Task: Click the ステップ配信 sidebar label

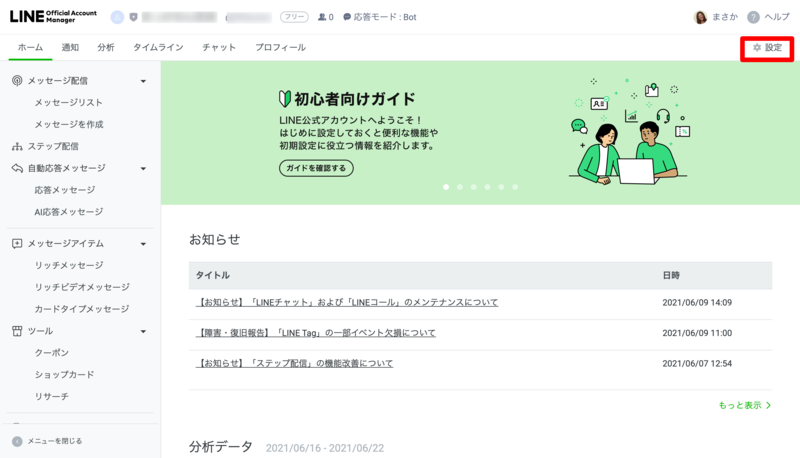Action: point(53,146)
